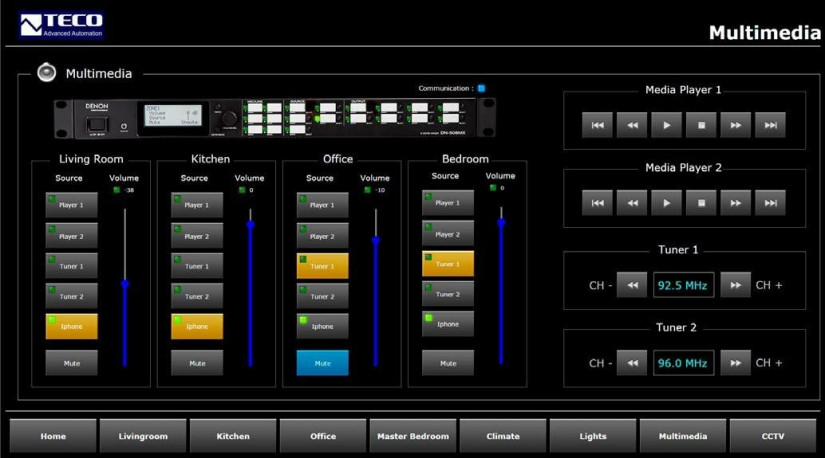
Task: Skip to previous track on Media Player 1
Action: pyautogui.click(x=597, y=125)
